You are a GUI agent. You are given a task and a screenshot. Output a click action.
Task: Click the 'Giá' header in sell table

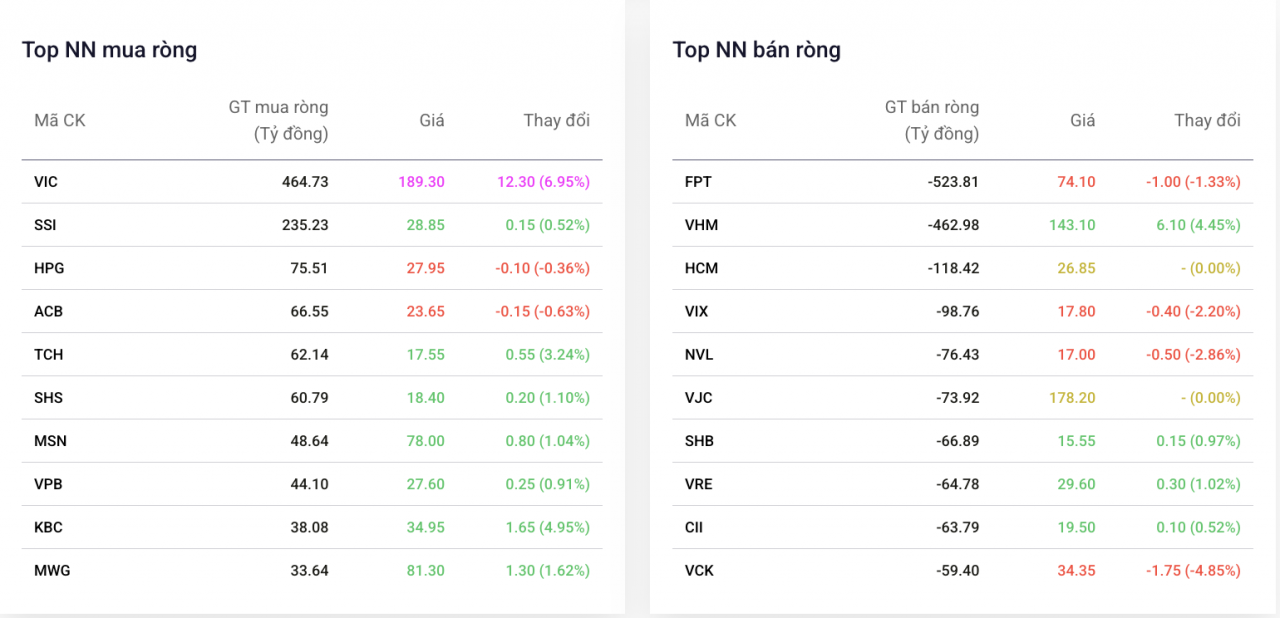(x=1082, y=120)
